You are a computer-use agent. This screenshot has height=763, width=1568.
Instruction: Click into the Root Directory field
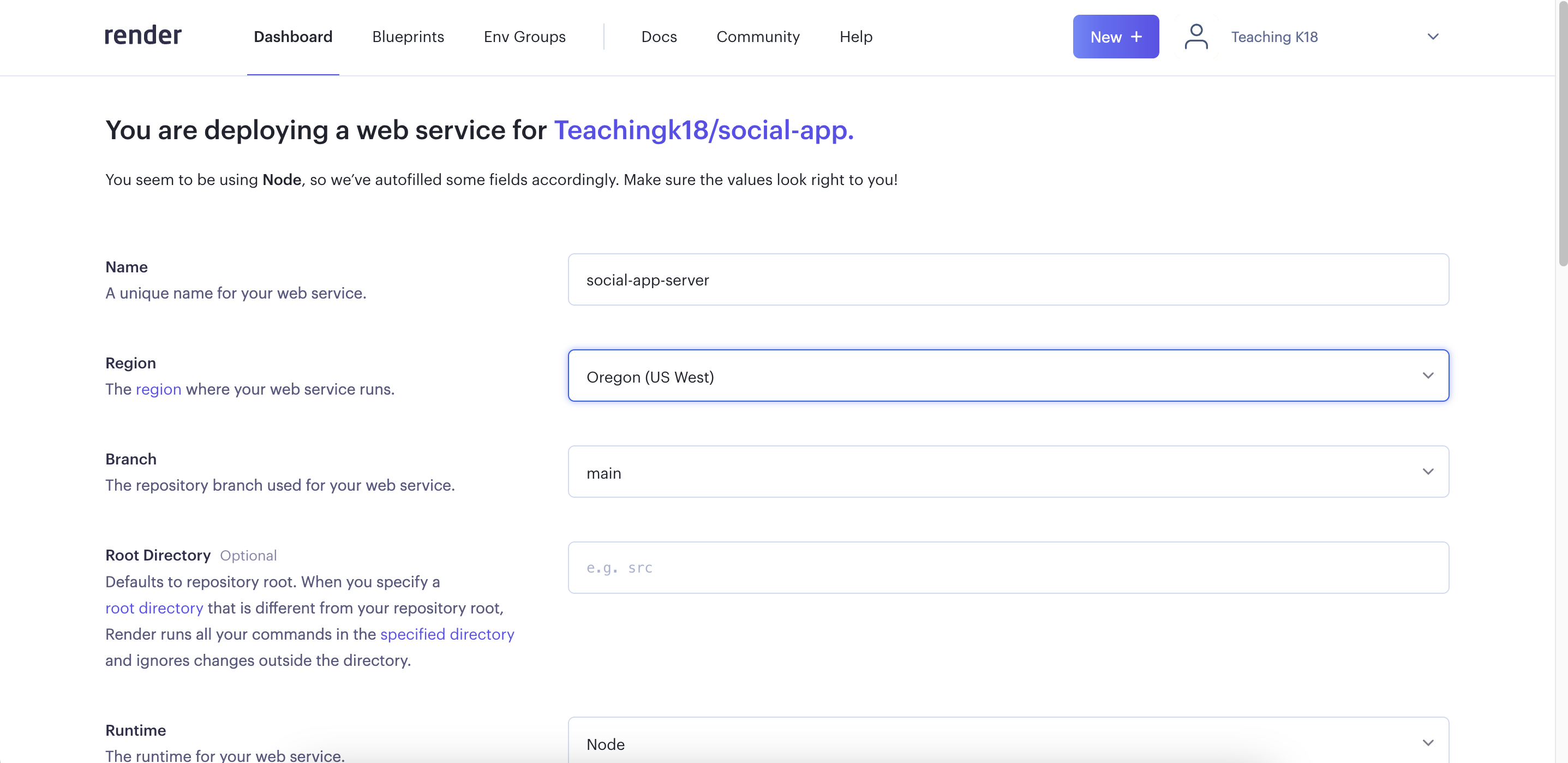(1007, 568)
